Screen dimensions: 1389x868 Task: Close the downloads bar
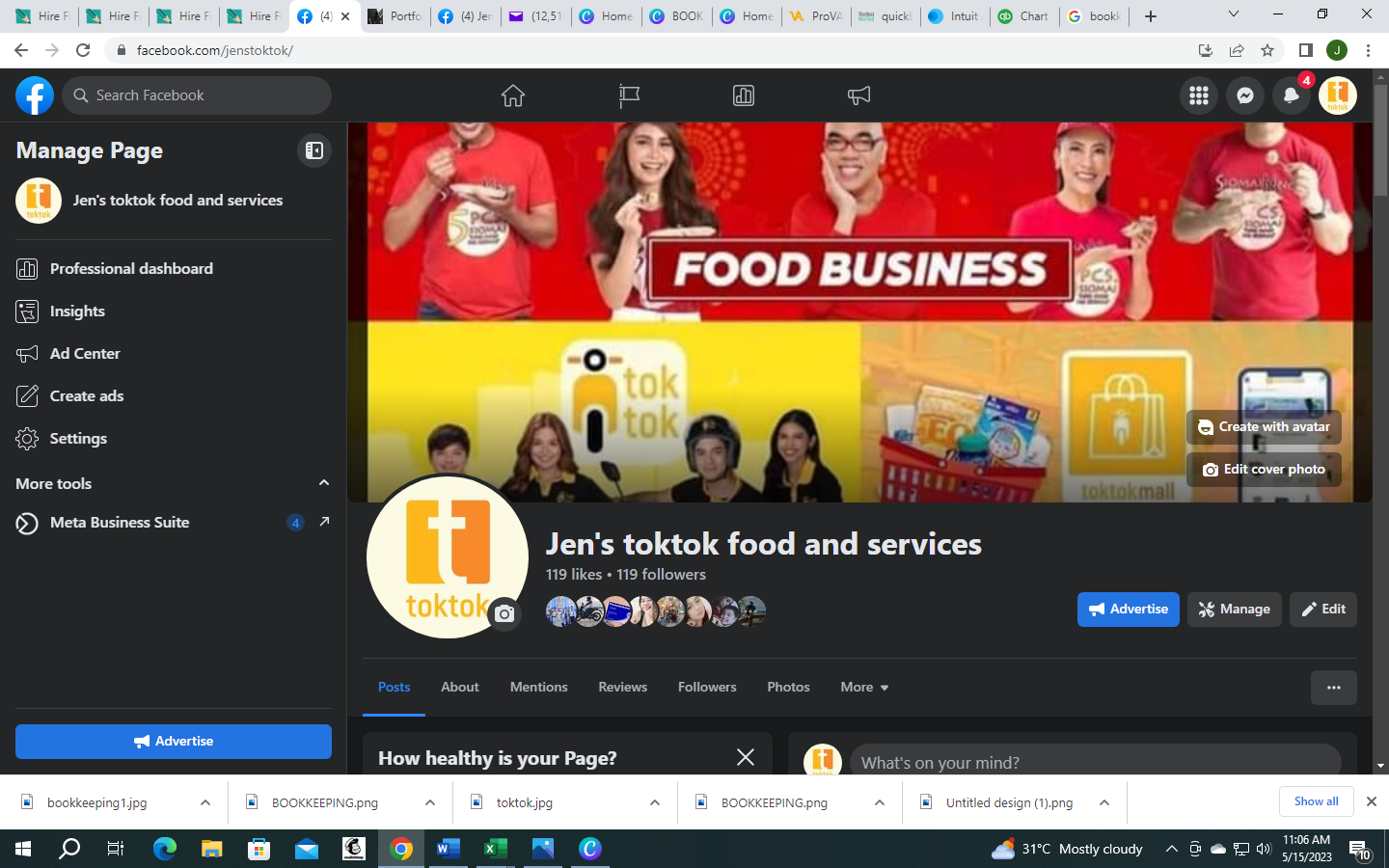(1372, 801)
